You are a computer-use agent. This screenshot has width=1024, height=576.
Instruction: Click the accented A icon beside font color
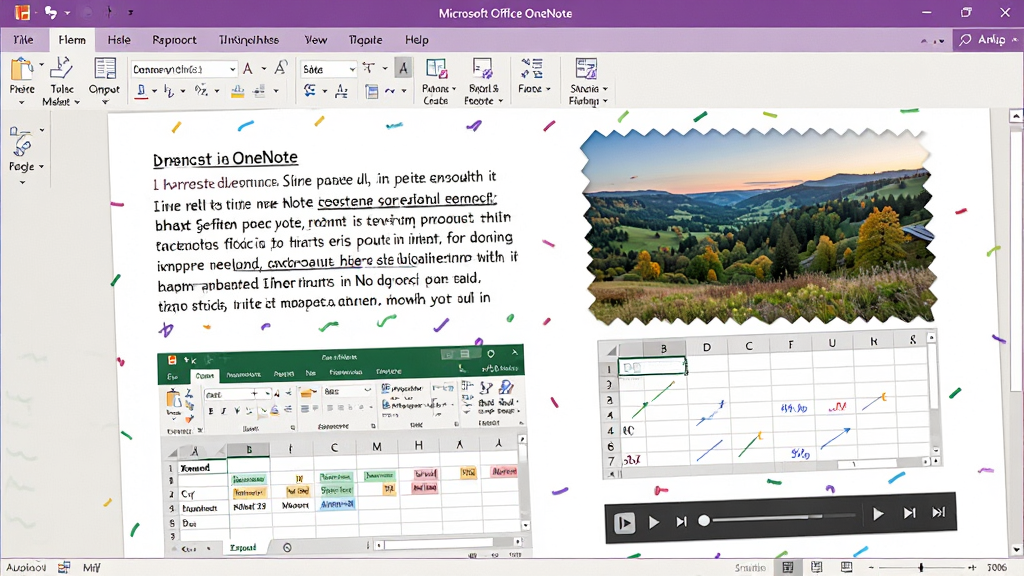pos(281,68)
